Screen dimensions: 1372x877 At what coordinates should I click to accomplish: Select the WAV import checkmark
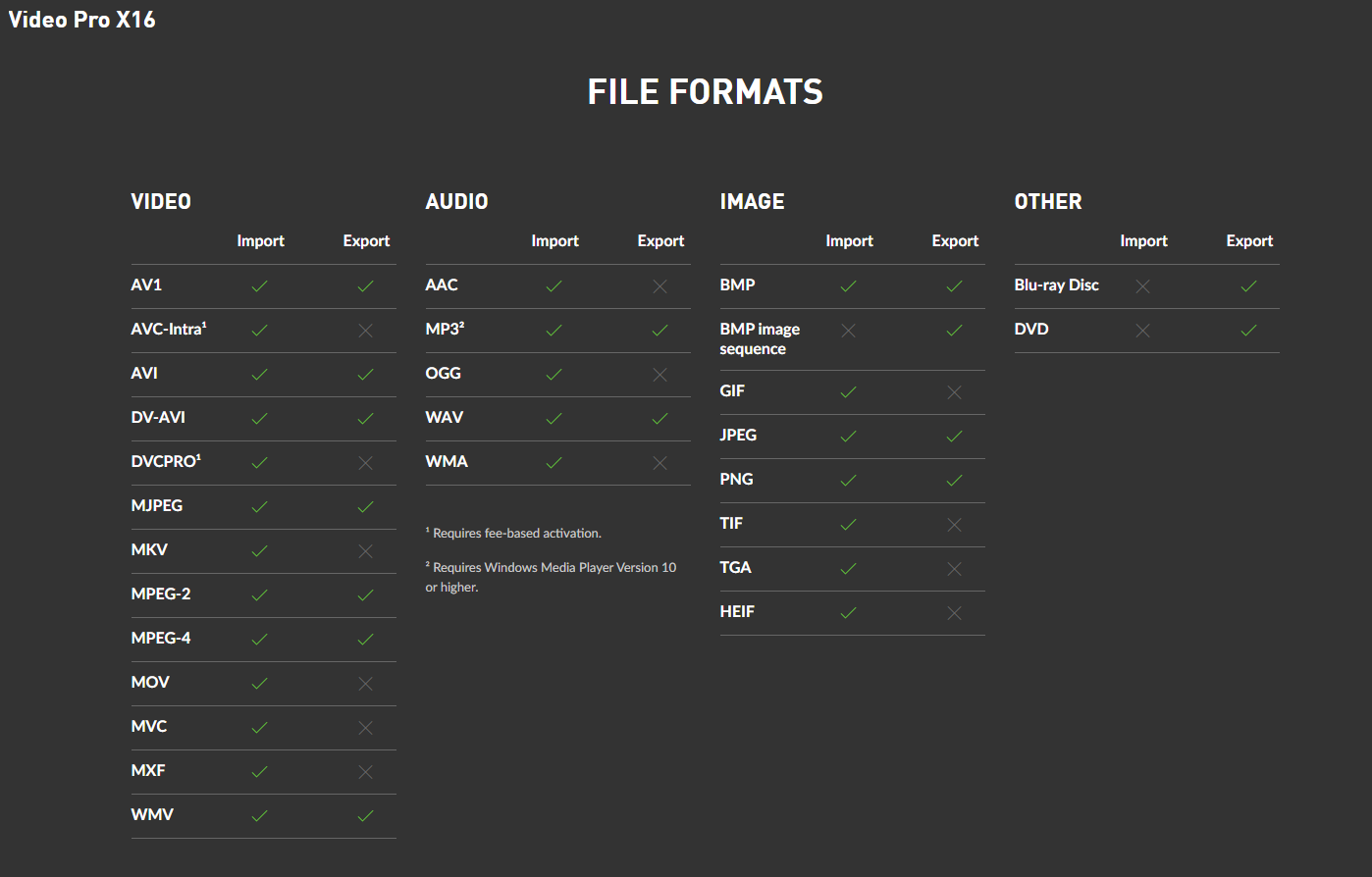pos(554,419)
